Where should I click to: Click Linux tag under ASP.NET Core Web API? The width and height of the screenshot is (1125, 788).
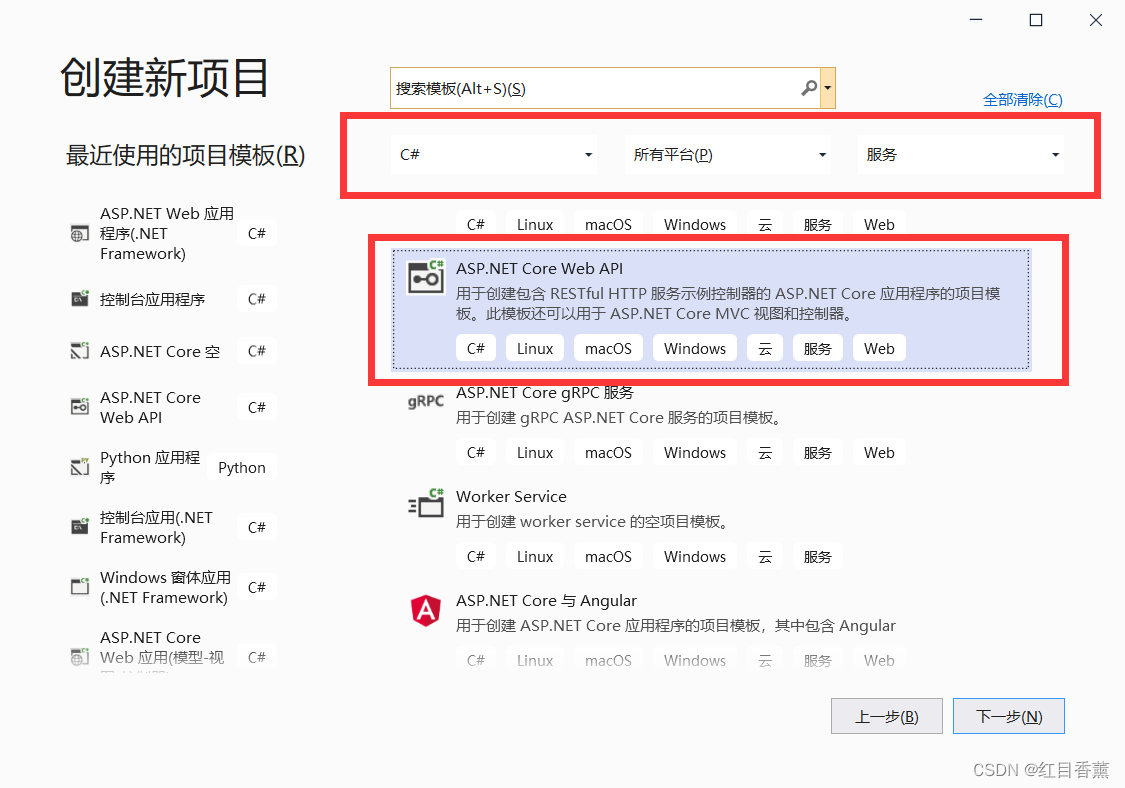535,349
